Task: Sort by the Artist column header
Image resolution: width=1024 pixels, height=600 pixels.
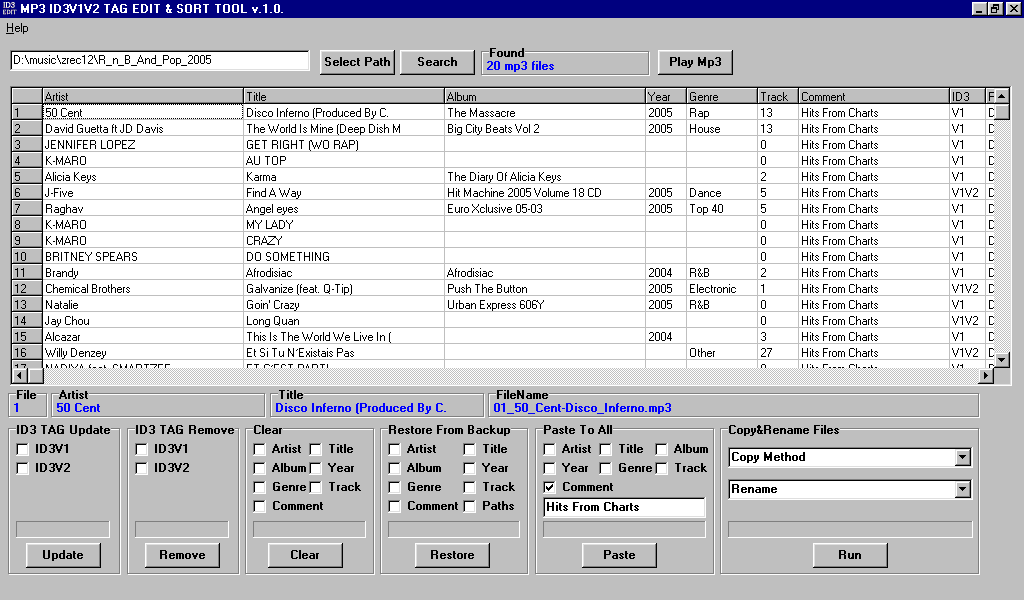Action: click(x=143, y=97)
